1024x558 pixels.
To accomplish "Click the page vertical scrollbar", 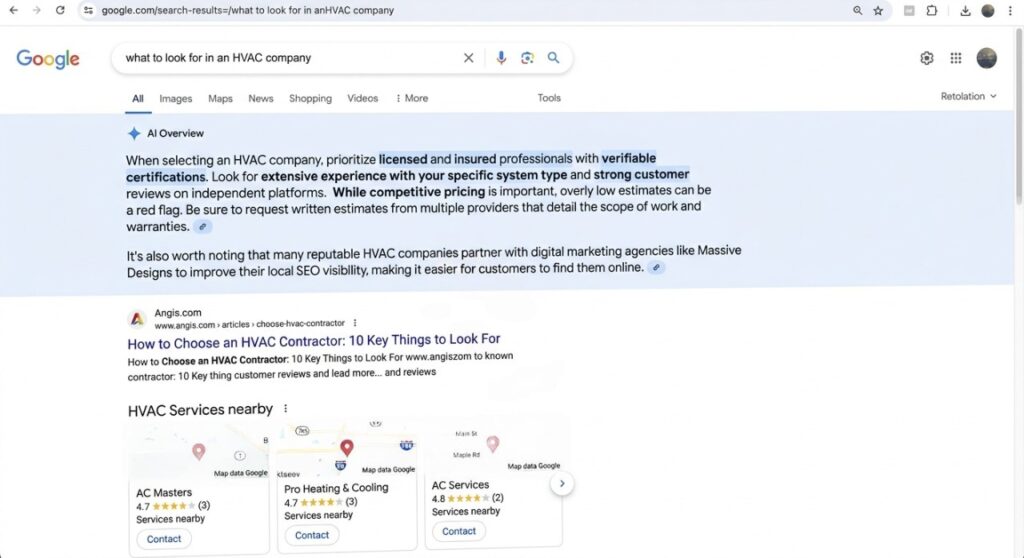I will (1019, 118).
